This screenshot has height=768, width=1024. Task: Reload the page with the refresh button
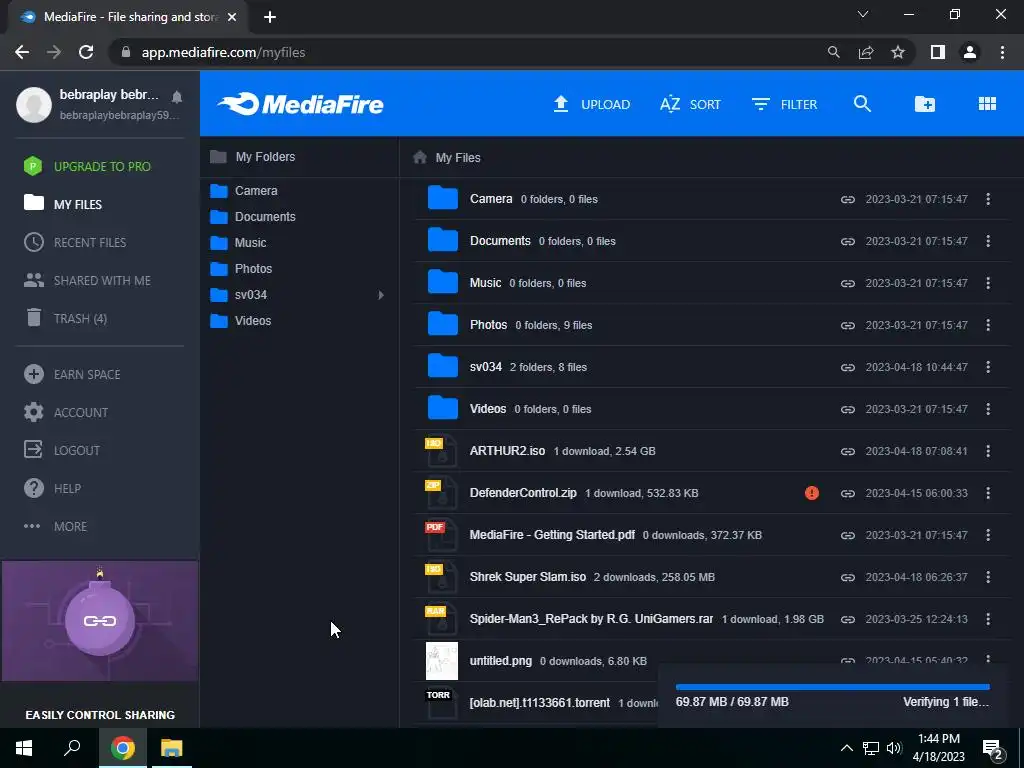click(86, 52)
